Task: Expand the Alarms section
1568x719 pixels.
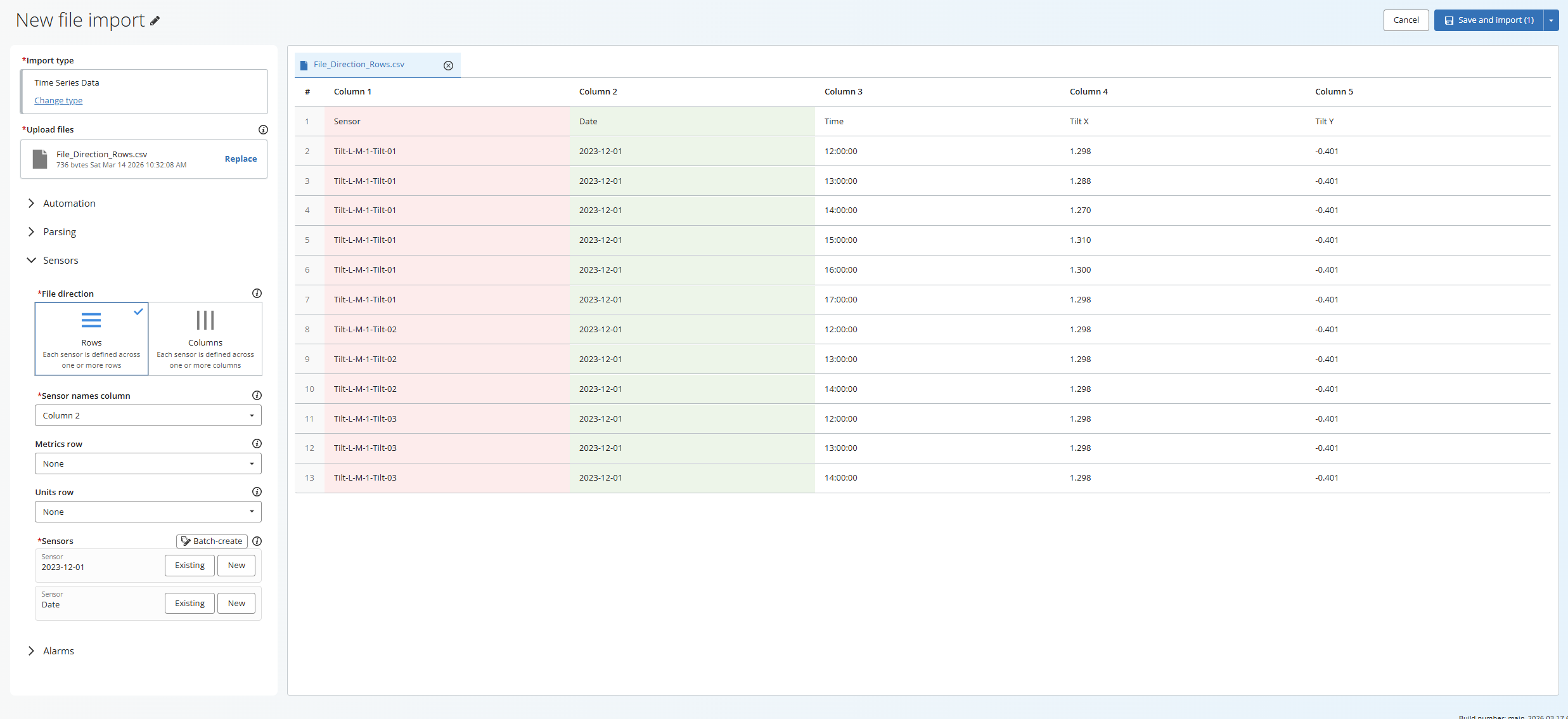Action: pyautogui.click(x=58, y=651)
